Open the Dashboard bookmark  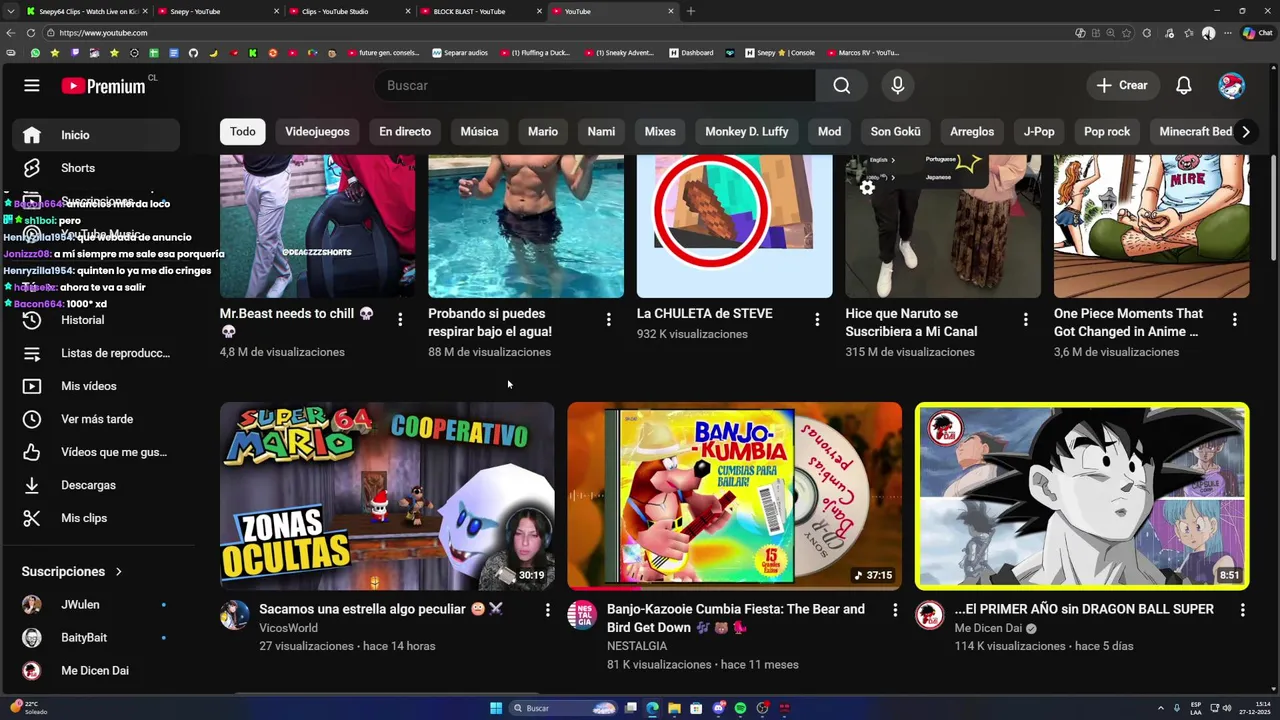691,53
